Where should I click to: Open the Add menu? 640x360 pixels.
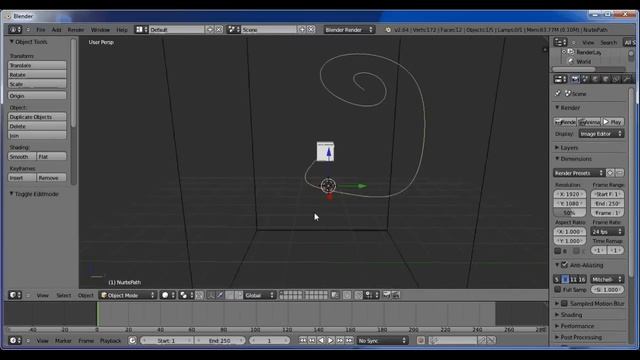56,29
